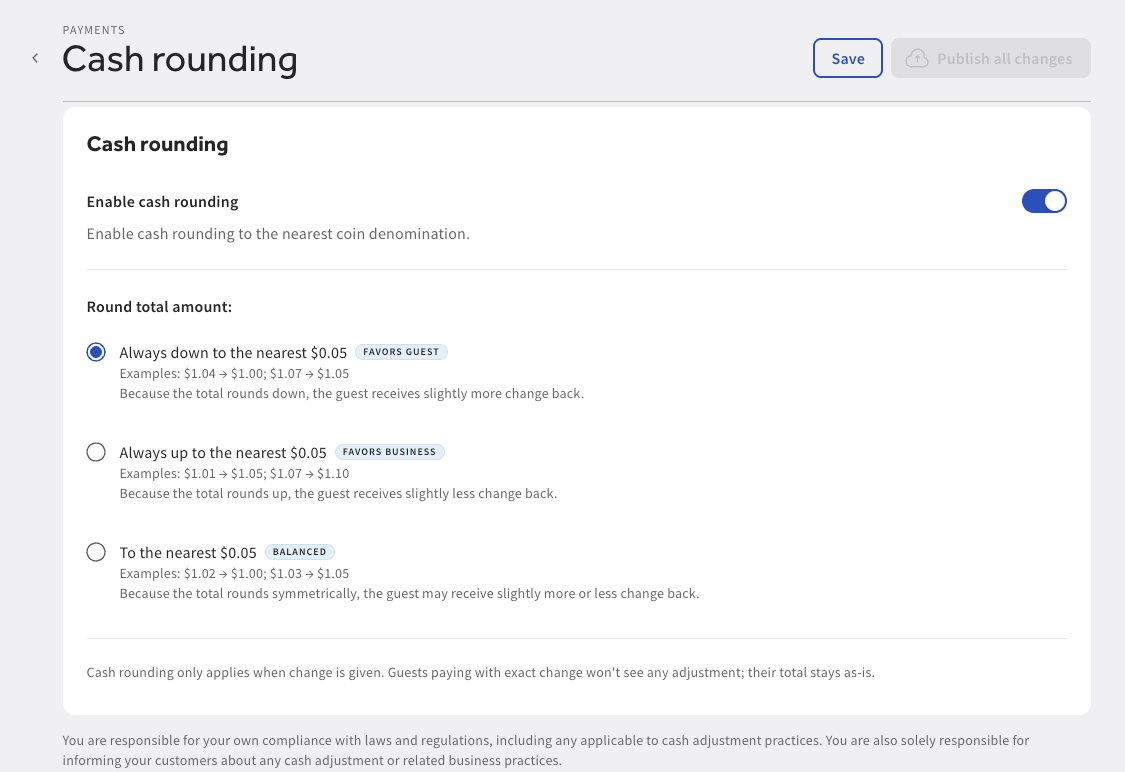The height and width of the screenshot is (772, 1125).
Task: Click the compliance responsibility disclaimer text
Action: [x=545, y=750]
